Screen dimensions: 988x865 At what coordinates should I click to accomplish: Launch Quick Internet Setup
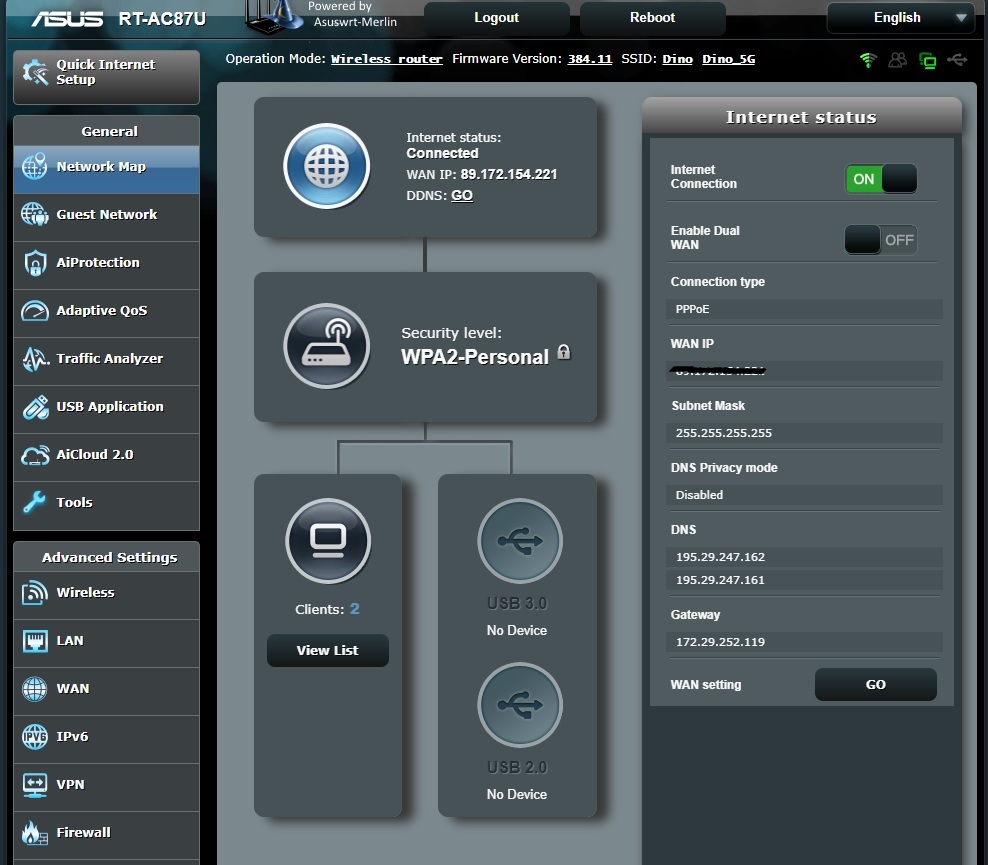tap(106, 72)
